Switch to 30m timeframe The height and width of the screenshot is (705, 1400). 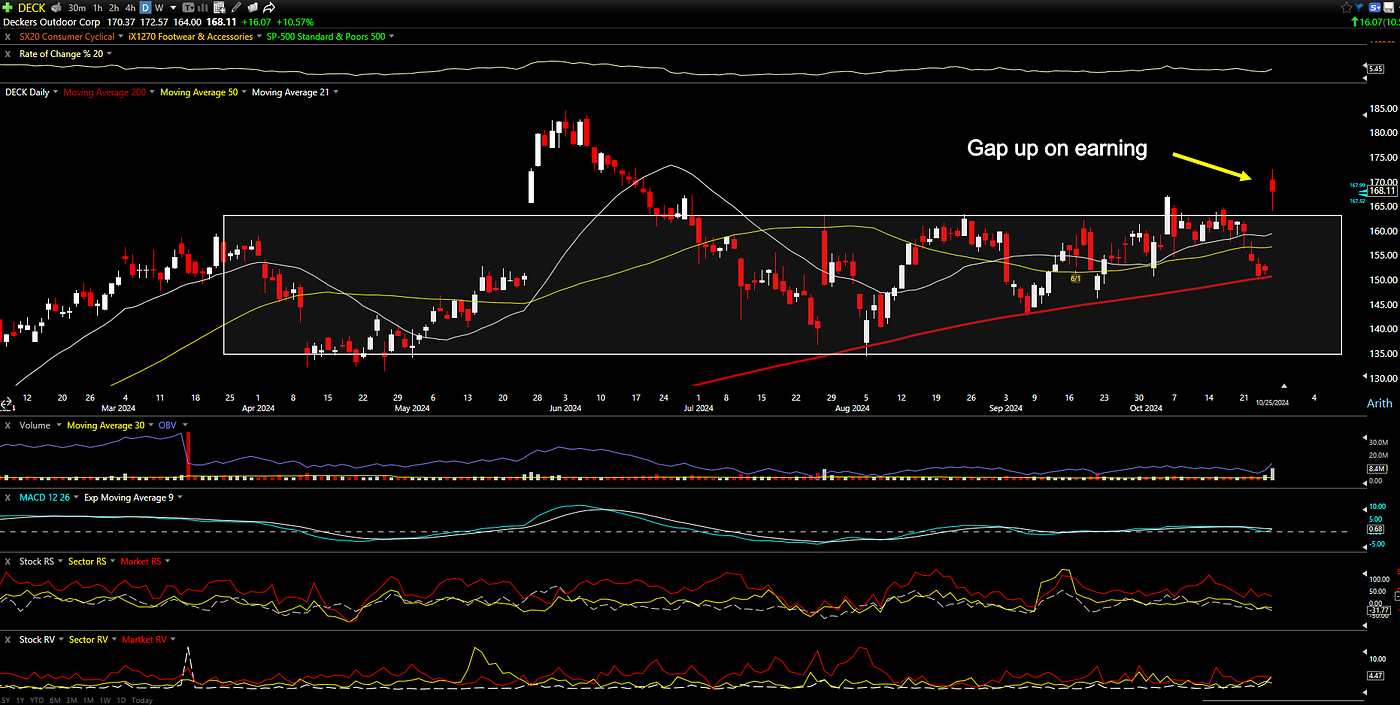pos(77,8)
